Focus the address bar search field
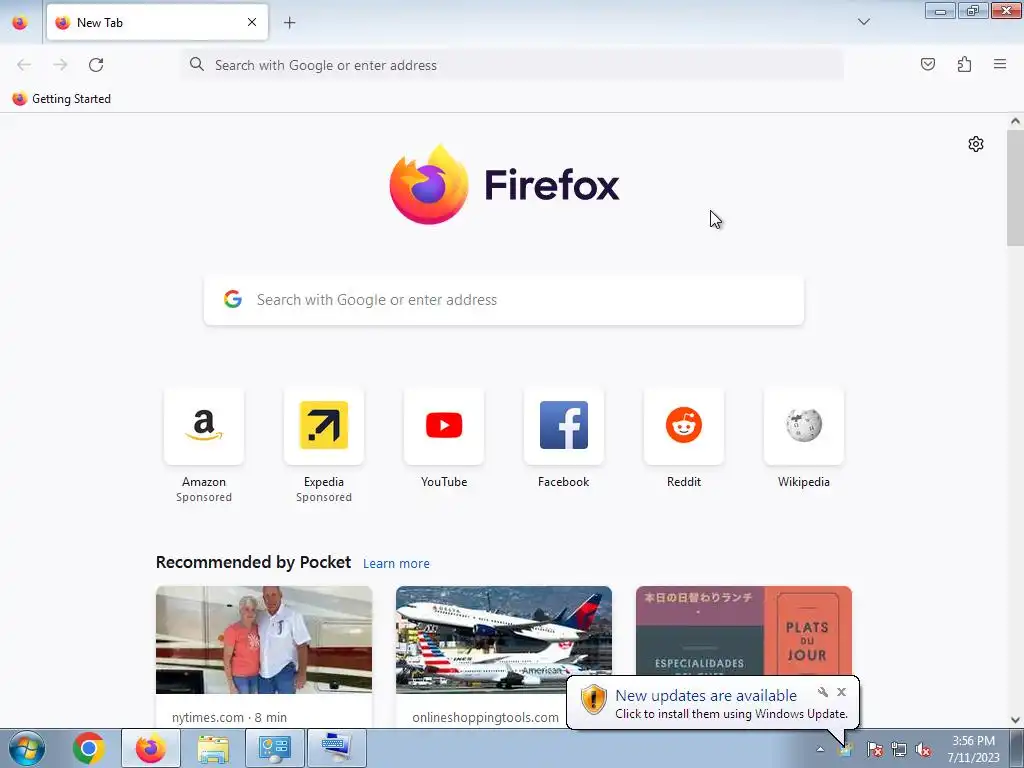 point(513,65)
